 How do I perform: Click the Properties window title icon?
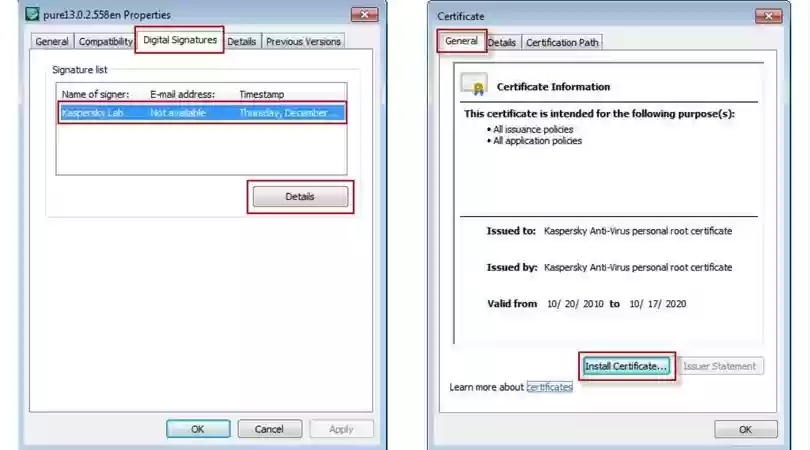click(33, 14)
